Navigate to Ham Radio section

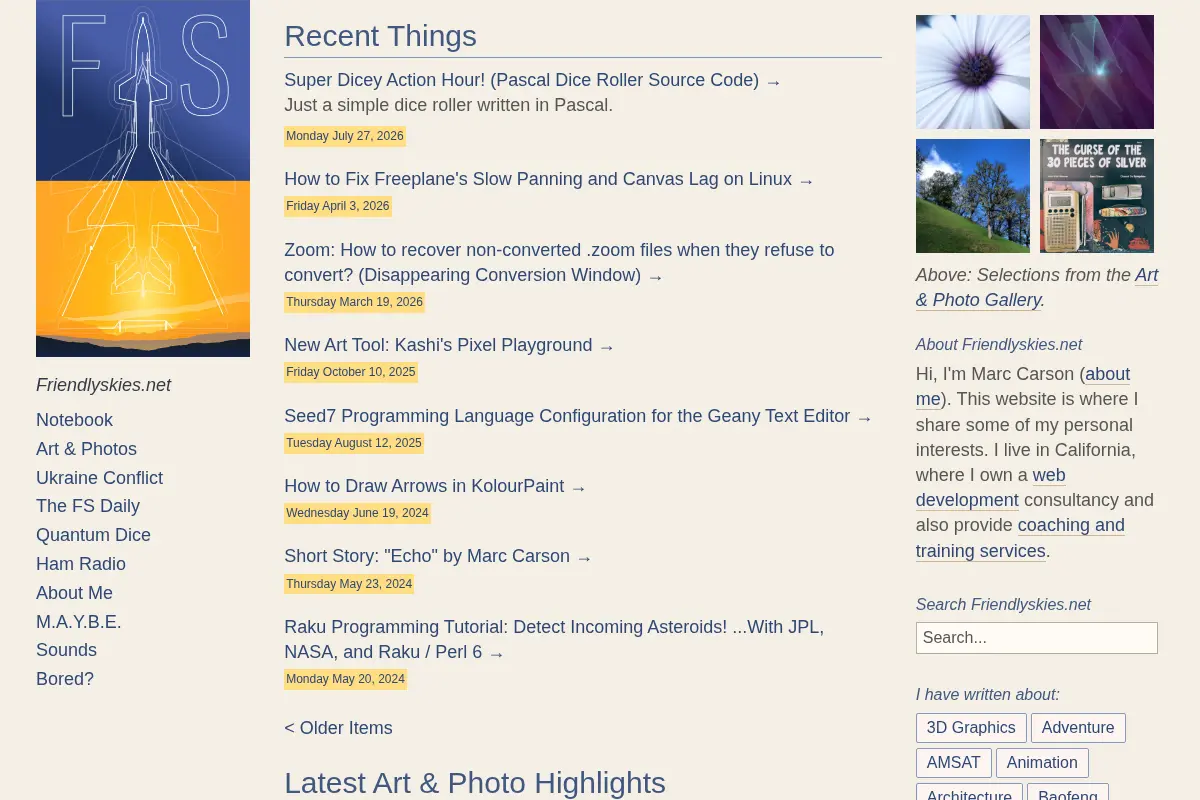[81, 564]
